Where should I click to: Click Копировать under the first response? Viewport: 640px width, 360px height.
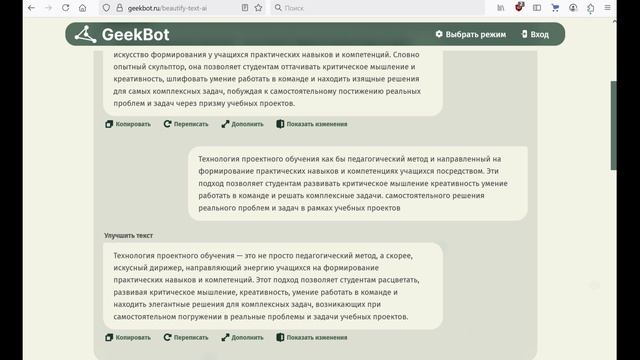tap(128, 124)
